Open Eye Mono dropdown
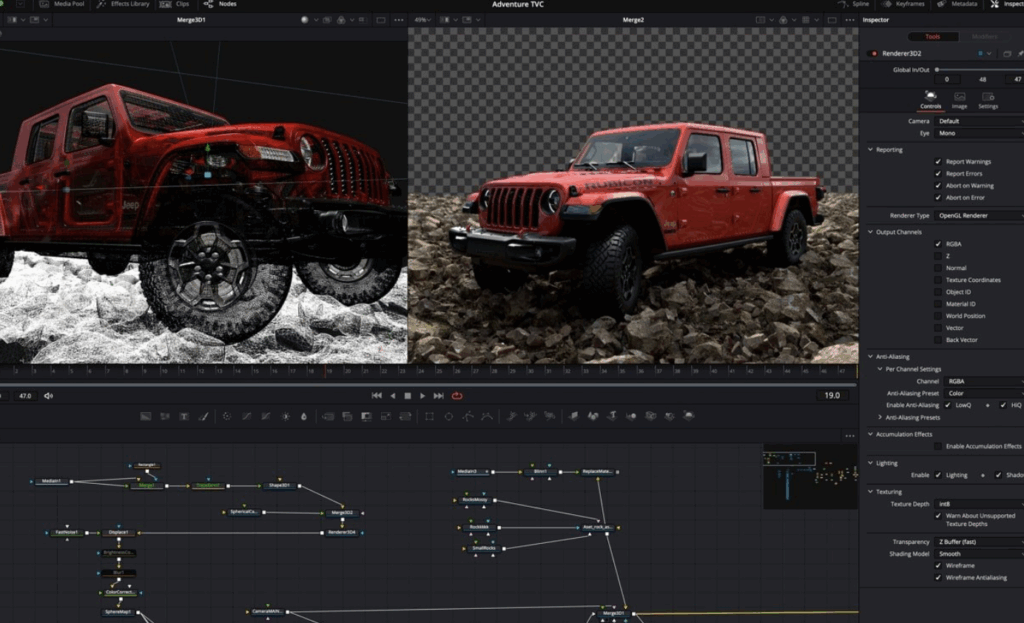This screenshot has height=623, width=1024. tap(978, 133)
